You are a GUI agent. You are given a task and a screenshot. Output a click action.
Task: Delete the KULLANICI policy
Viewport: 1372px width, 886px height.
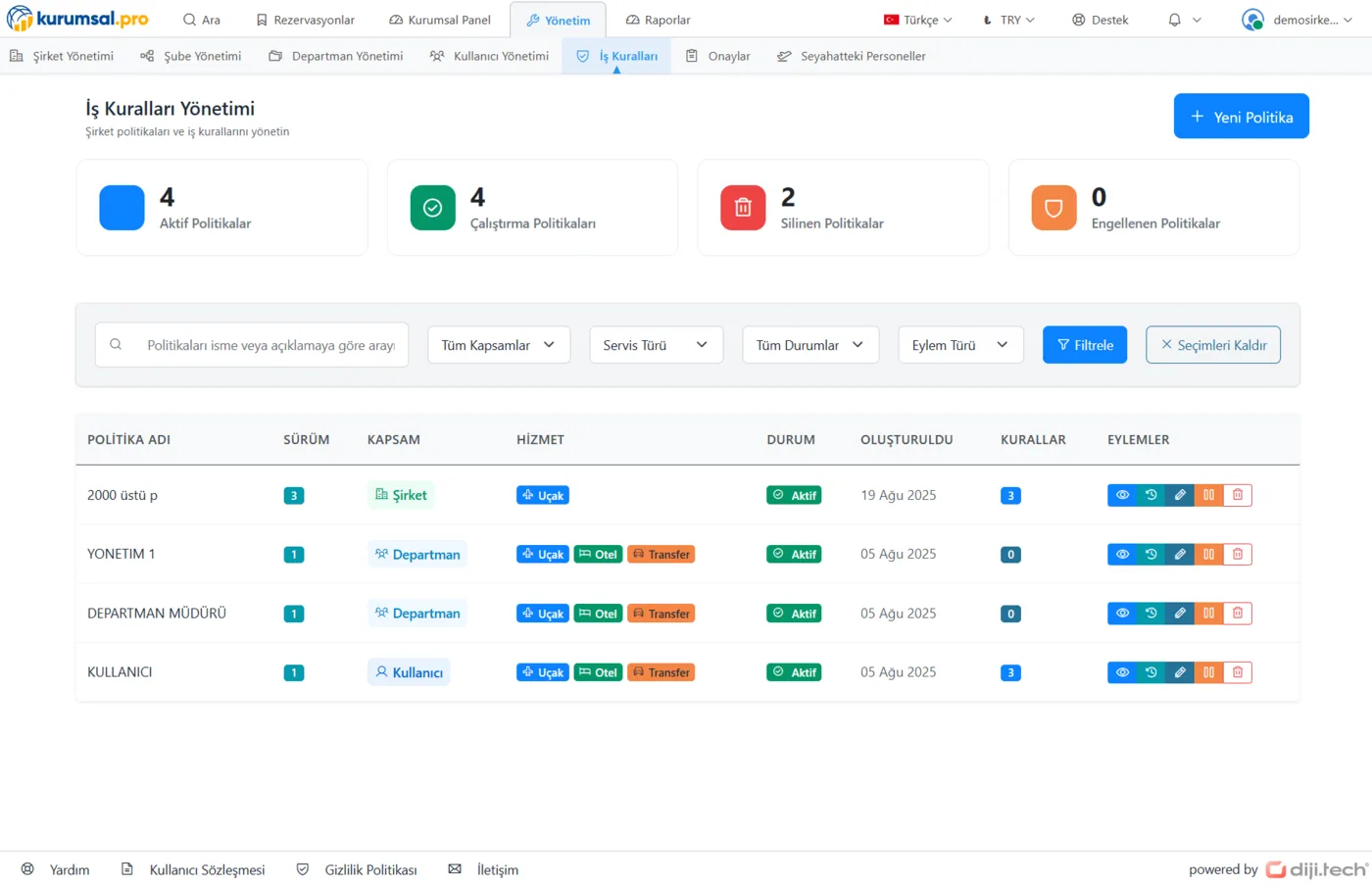click(1238, 672)
